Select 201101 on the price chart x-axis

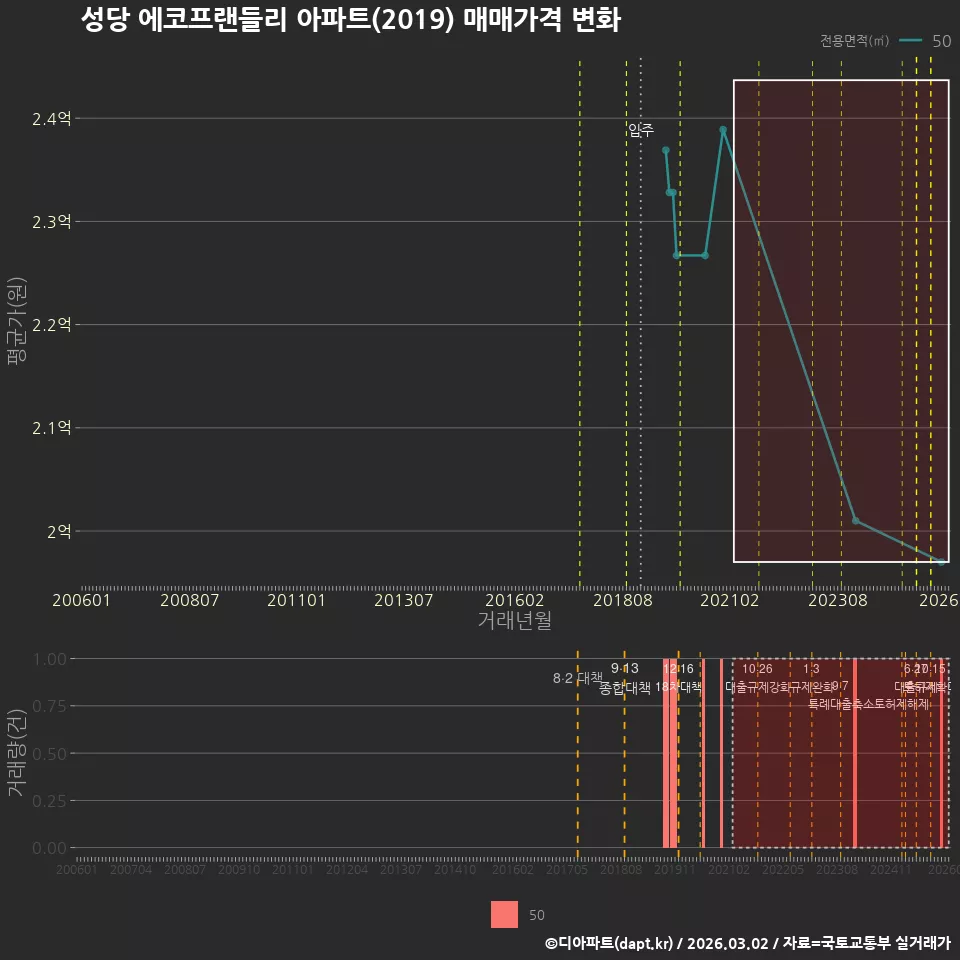(296, 600)
